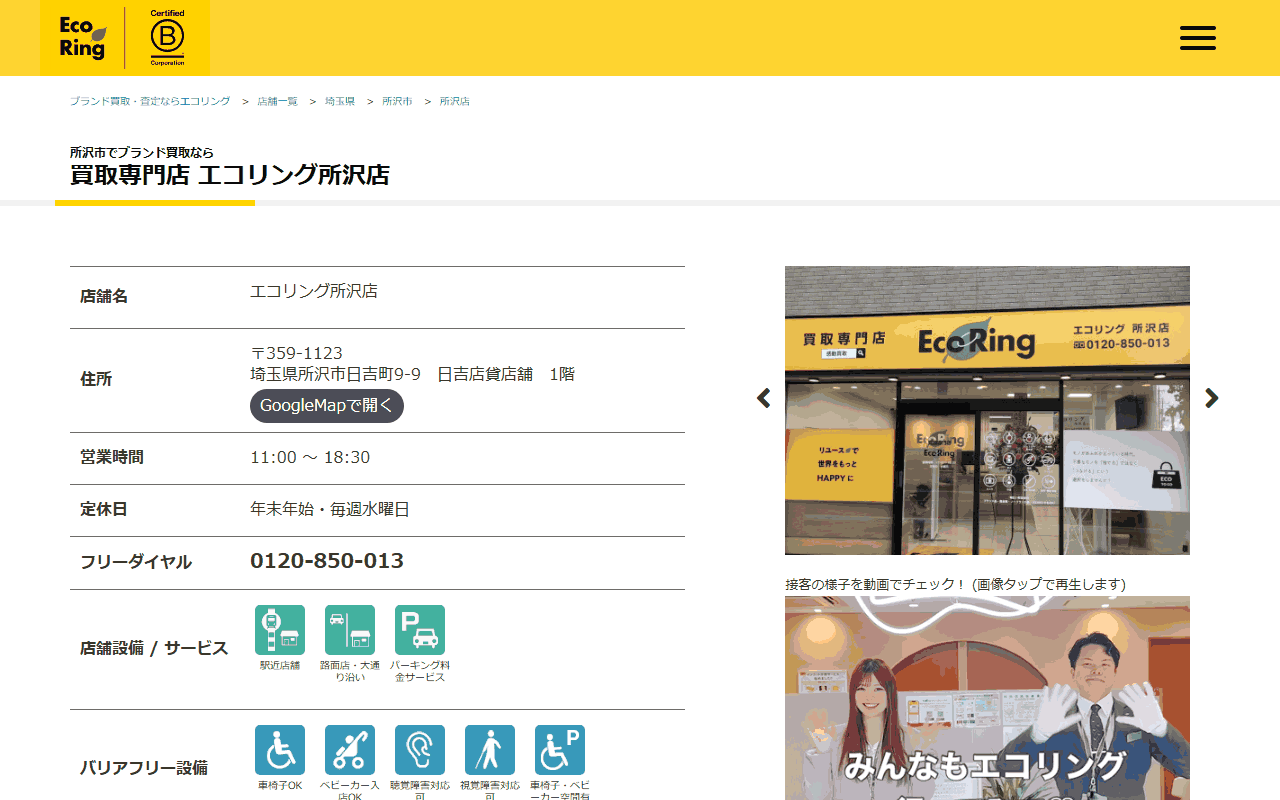Image resolution: width=1280 pixels, height=800 pixels.
Task: Click the 路面店・大通り沿い icon
Action: pos(350,630)
